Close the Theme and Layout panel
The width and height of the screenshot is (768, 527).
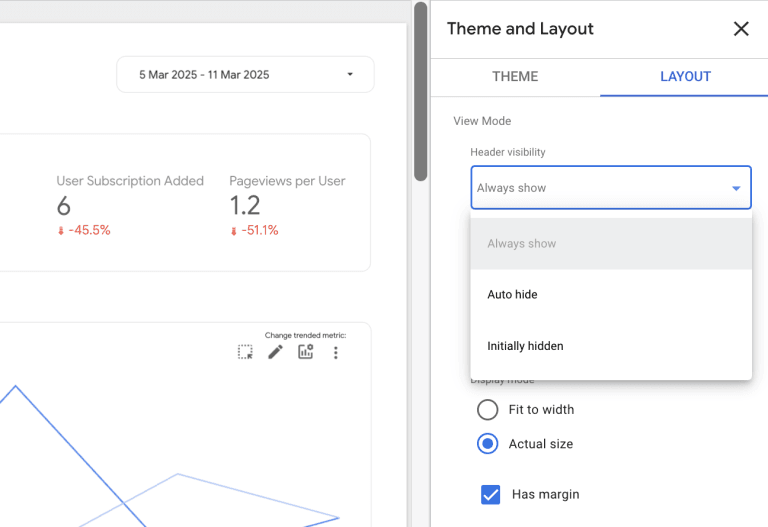tap(741, 29)
